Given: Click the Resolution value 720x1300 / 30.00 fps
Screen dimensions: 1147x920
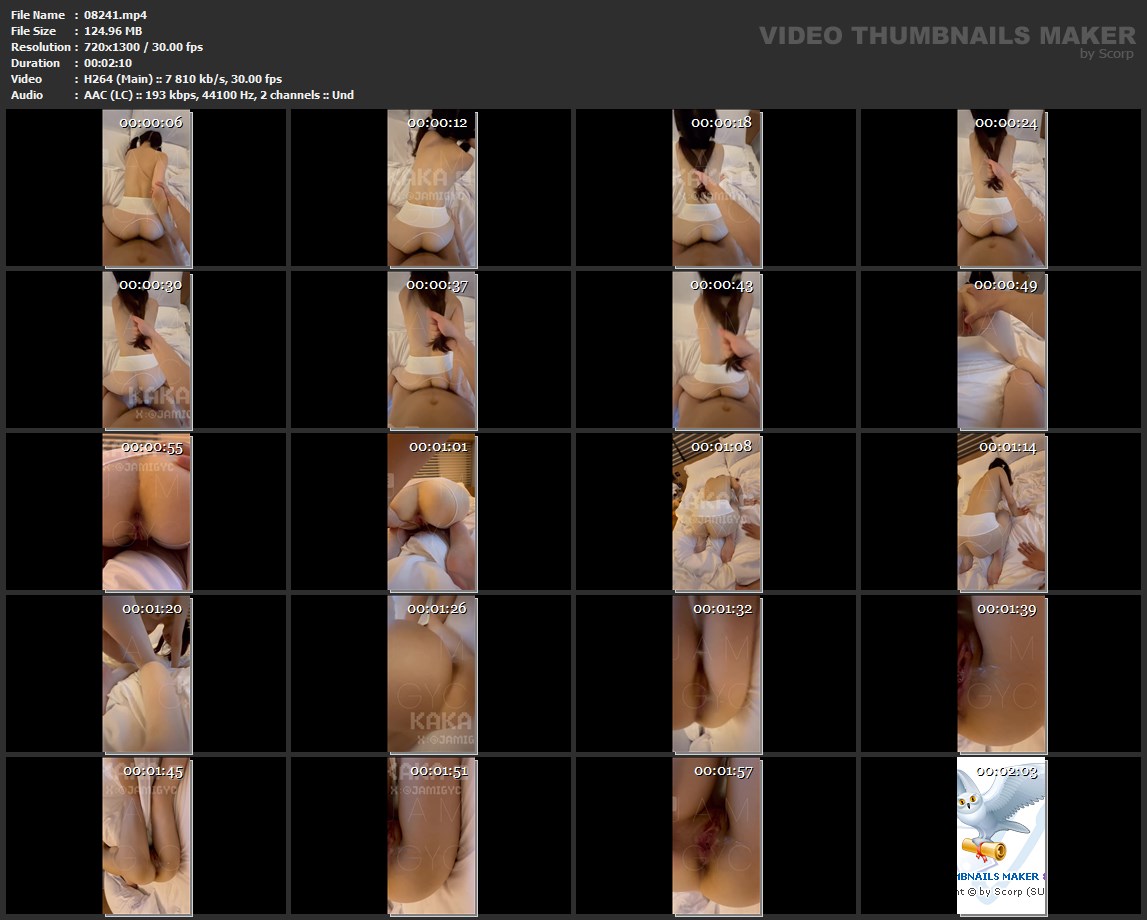Looking at the screenshot, I should tap(143, 47).
